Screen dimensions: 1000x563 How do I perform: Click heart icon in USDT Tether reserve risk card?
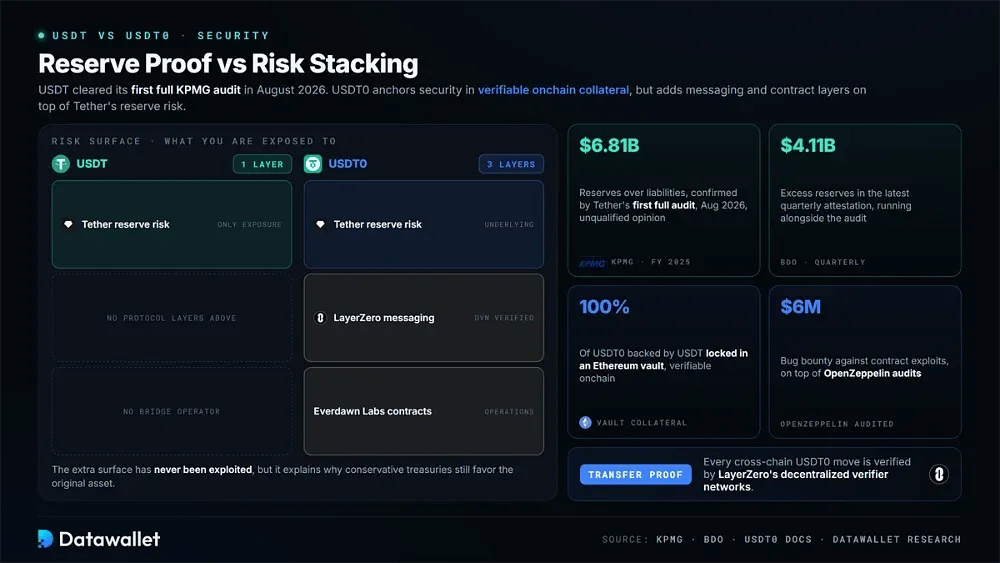(68, 224)
